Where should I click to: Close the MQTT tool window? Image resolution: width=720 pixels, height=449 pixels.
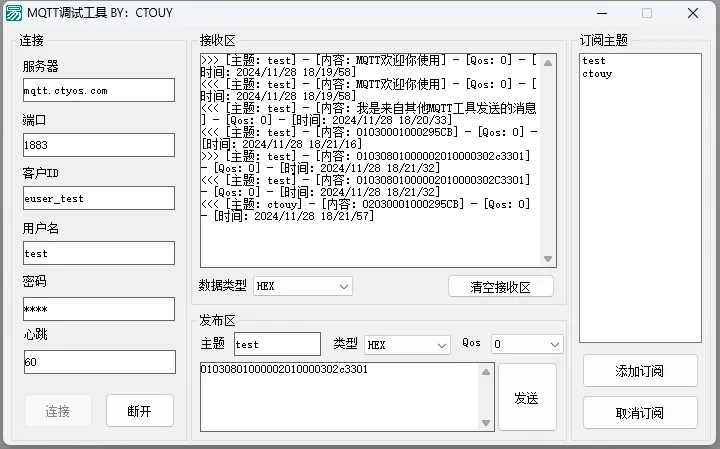click(x=693, y=13)
